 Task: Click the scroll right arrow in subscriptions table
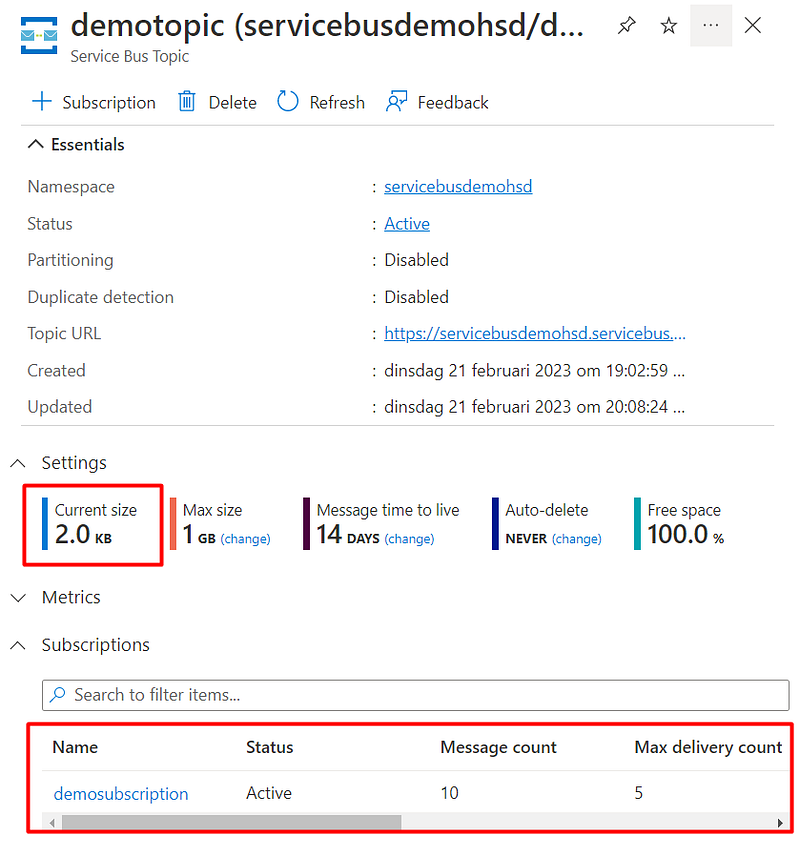pos(780,823)
